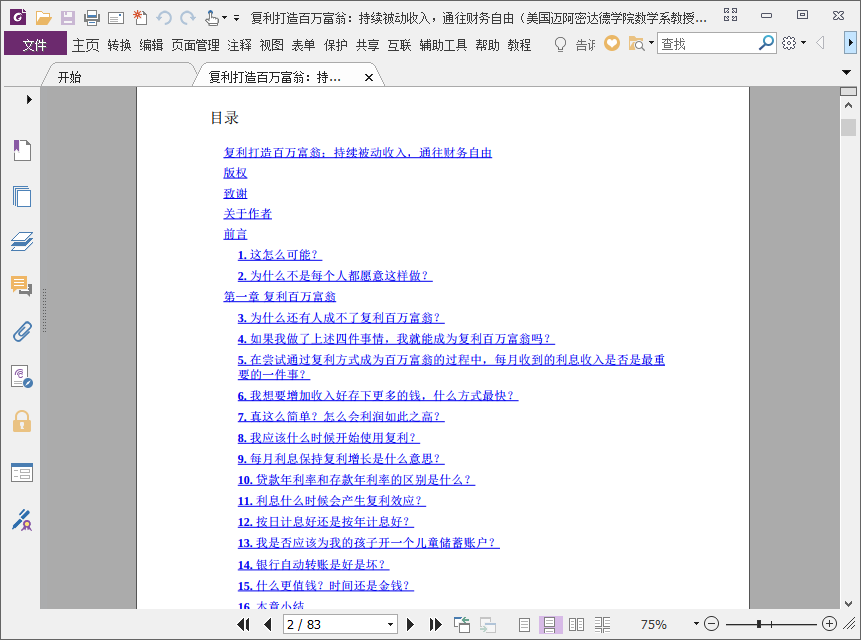This screenshot has height=640, width=861.
Task: Expand the left navigation panel arrow
Action: [29, 99]
